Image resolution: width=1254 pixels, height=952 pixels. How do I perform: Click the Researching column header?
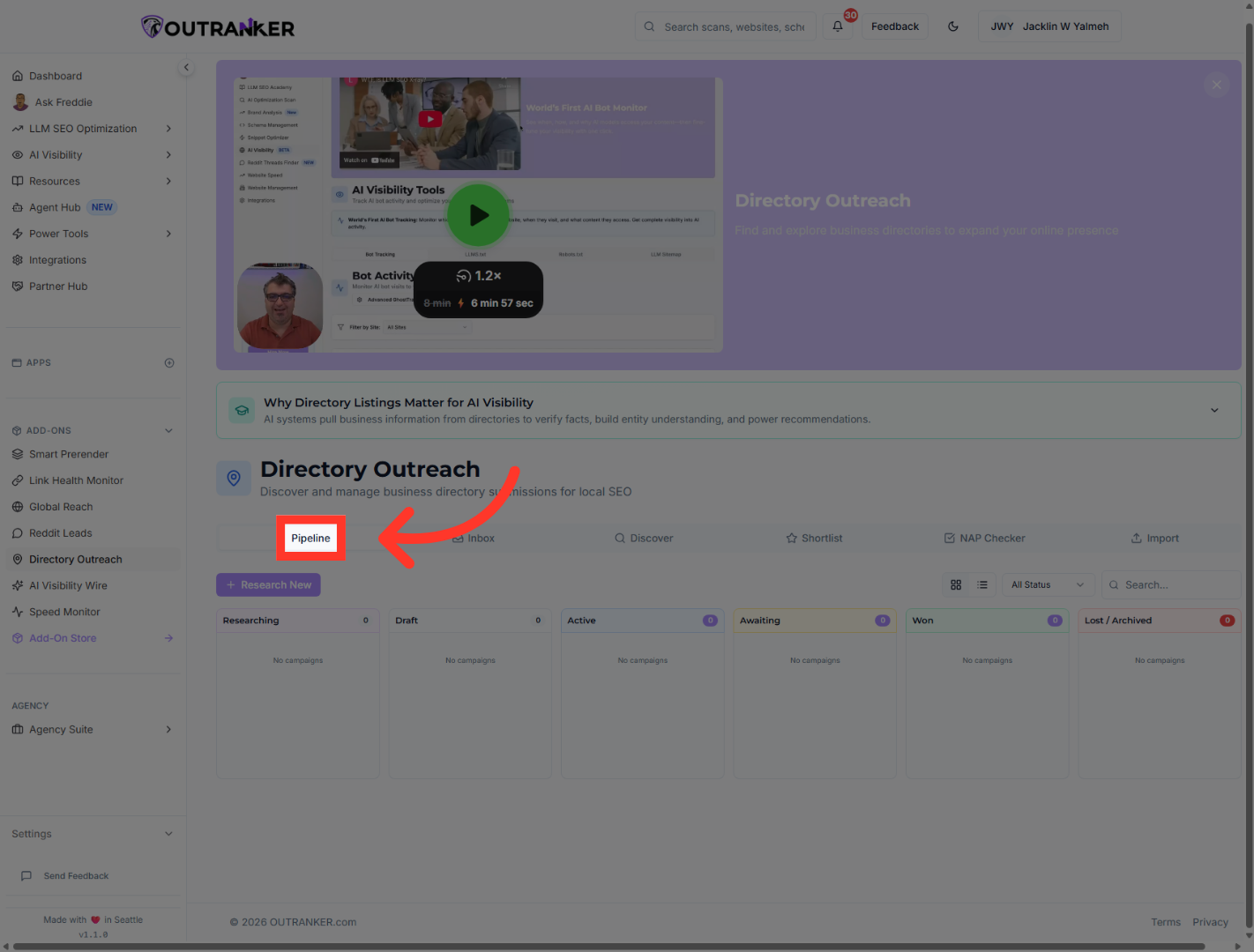click(298, 621)
